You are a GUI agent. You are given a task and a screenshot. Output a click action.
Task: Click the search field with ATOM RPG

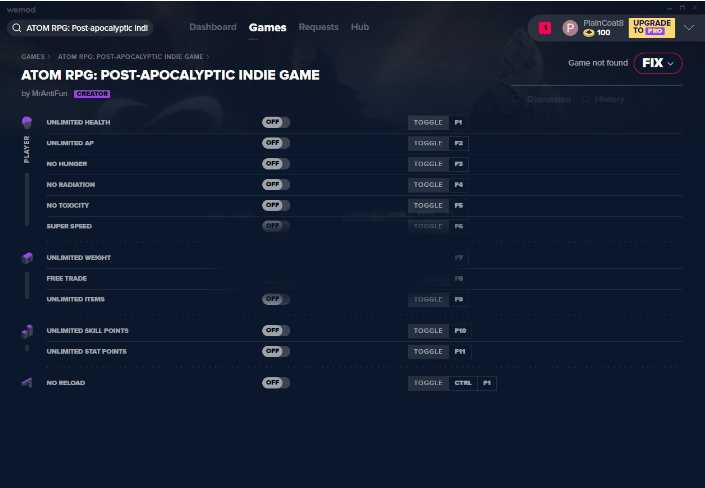80,28
